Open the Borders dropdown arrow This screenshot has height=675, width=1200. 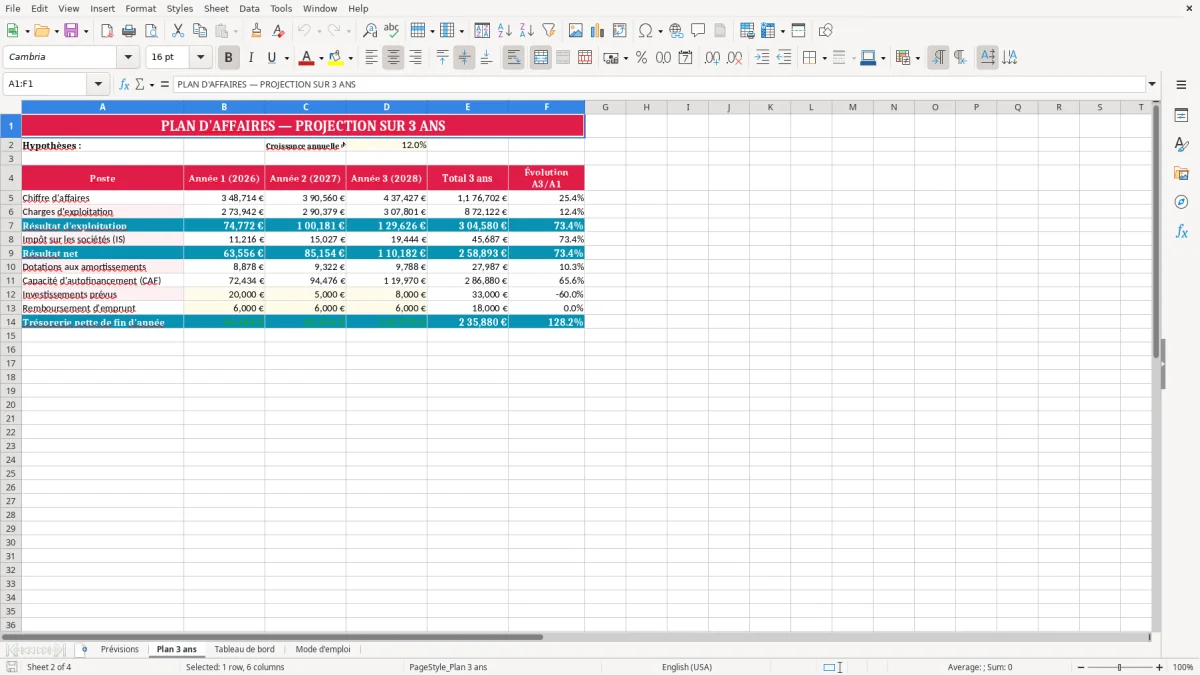(824, 58)
